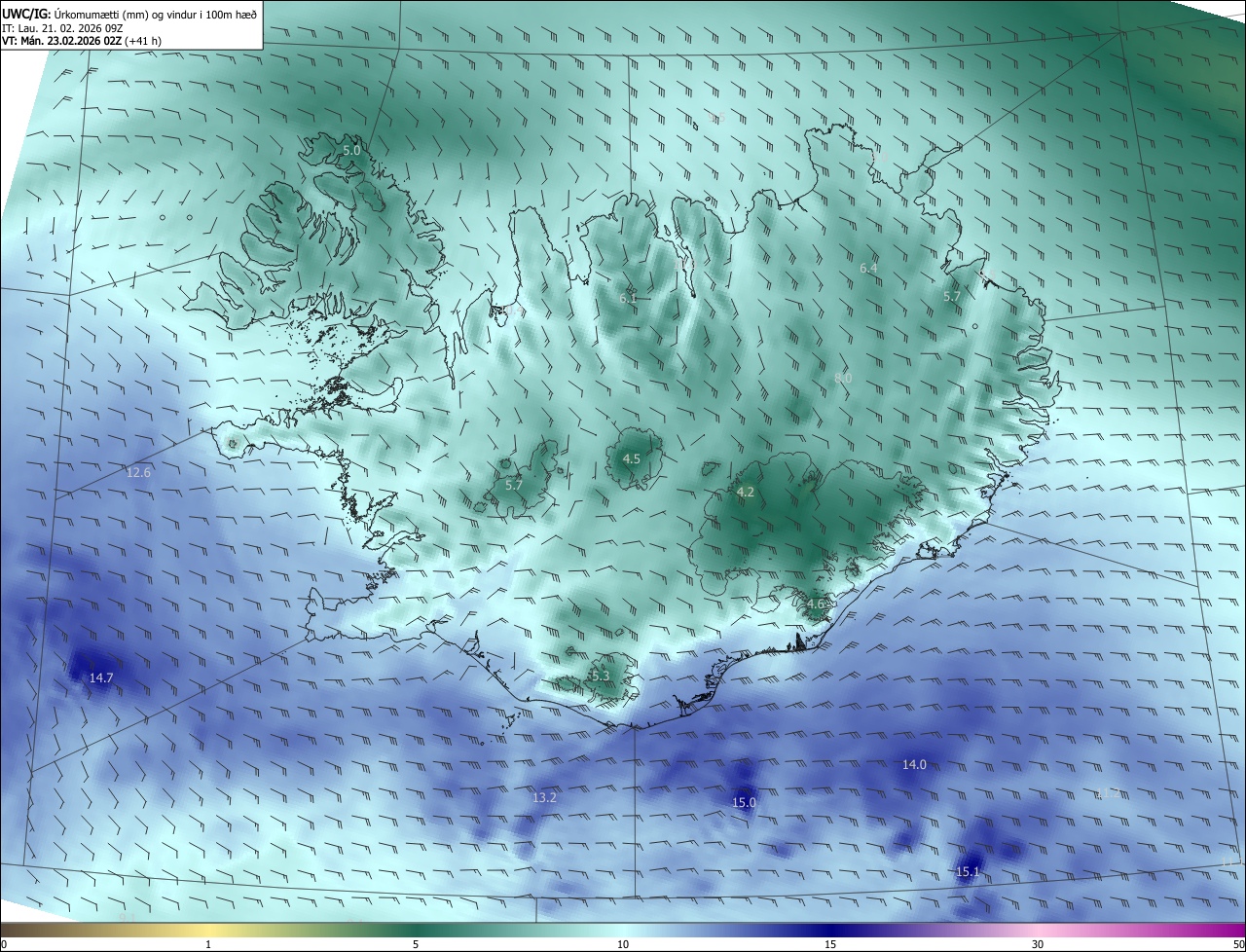The image size is (1246, 952).
Task: Click the '15' tick on the color scale
Action: pos(830,944)
